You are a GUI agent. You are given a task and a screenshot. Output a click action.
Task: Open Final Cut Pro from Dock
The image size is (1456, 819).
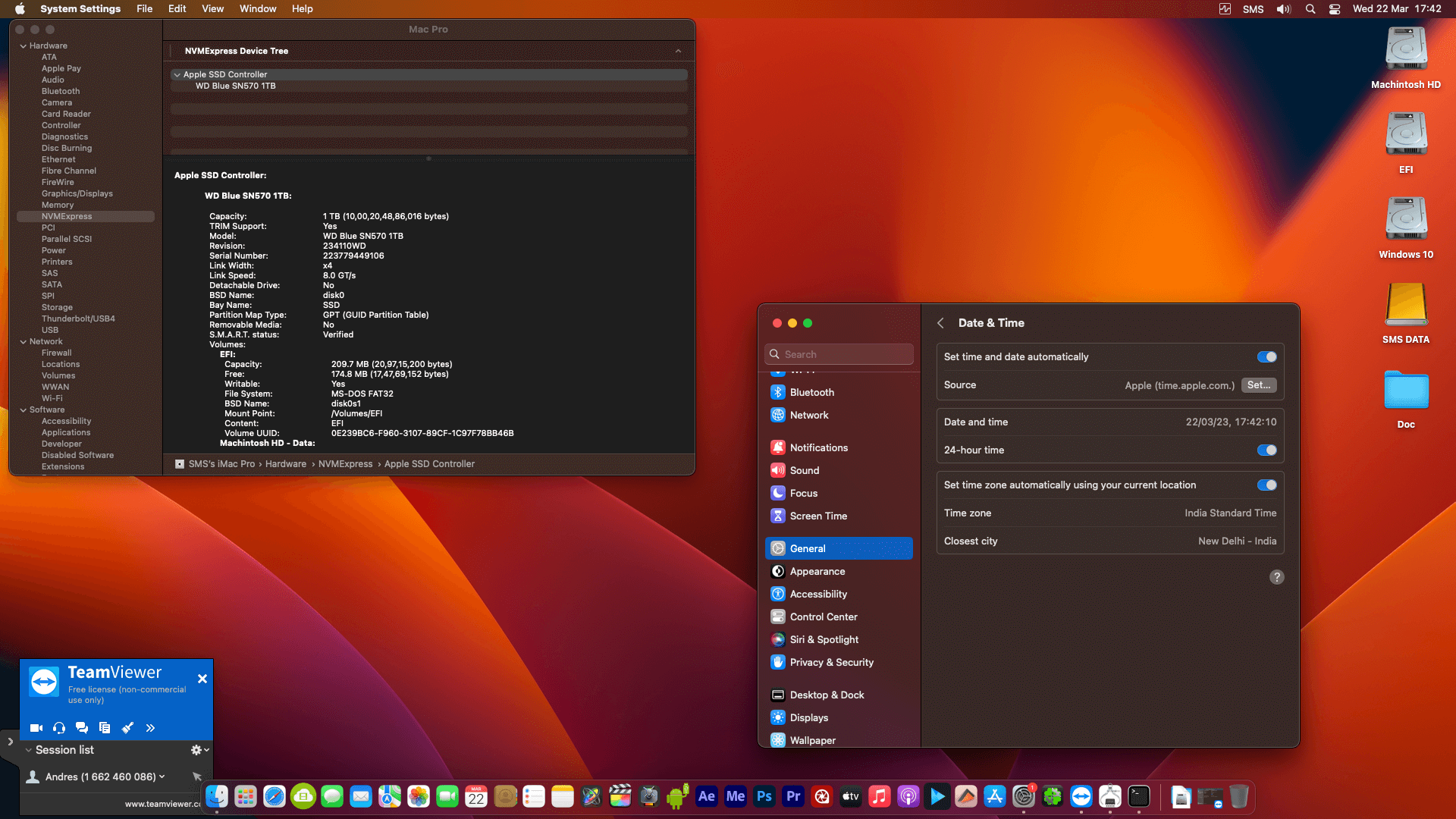[620, 796]
